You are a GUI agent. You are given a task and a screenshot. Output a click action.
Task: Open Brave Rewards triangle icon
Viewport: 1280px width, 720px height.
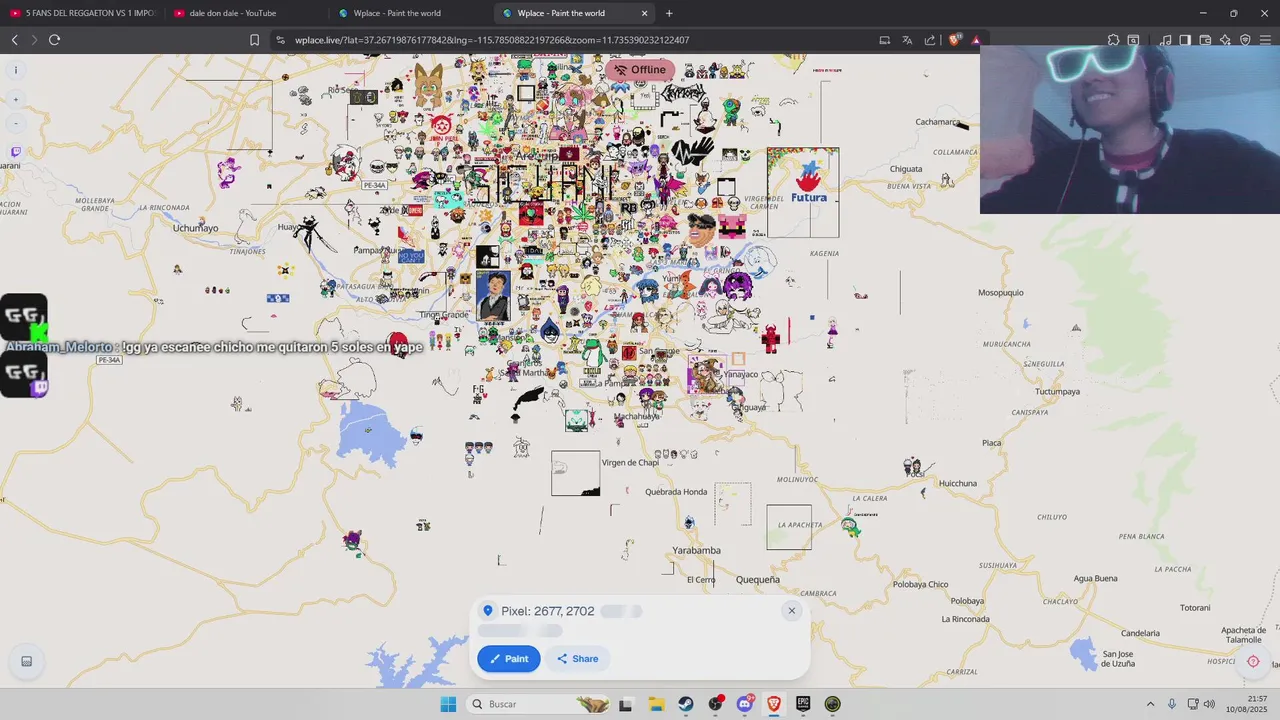[x=976, y=40]
